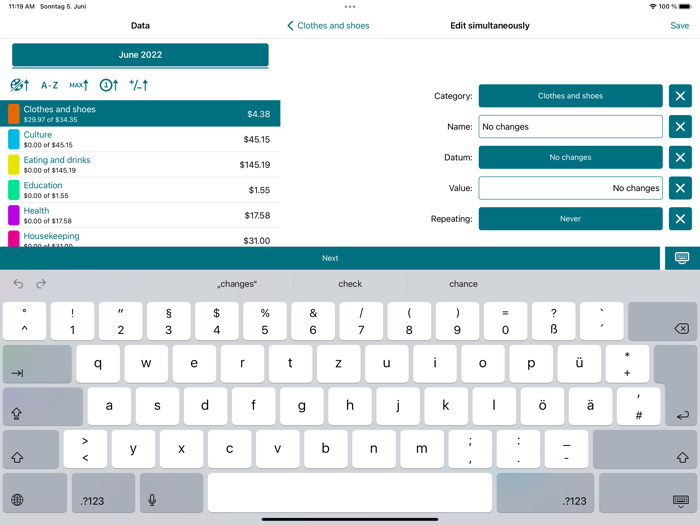
Task: Select the Education category row
Action: [x=140, y=190]
